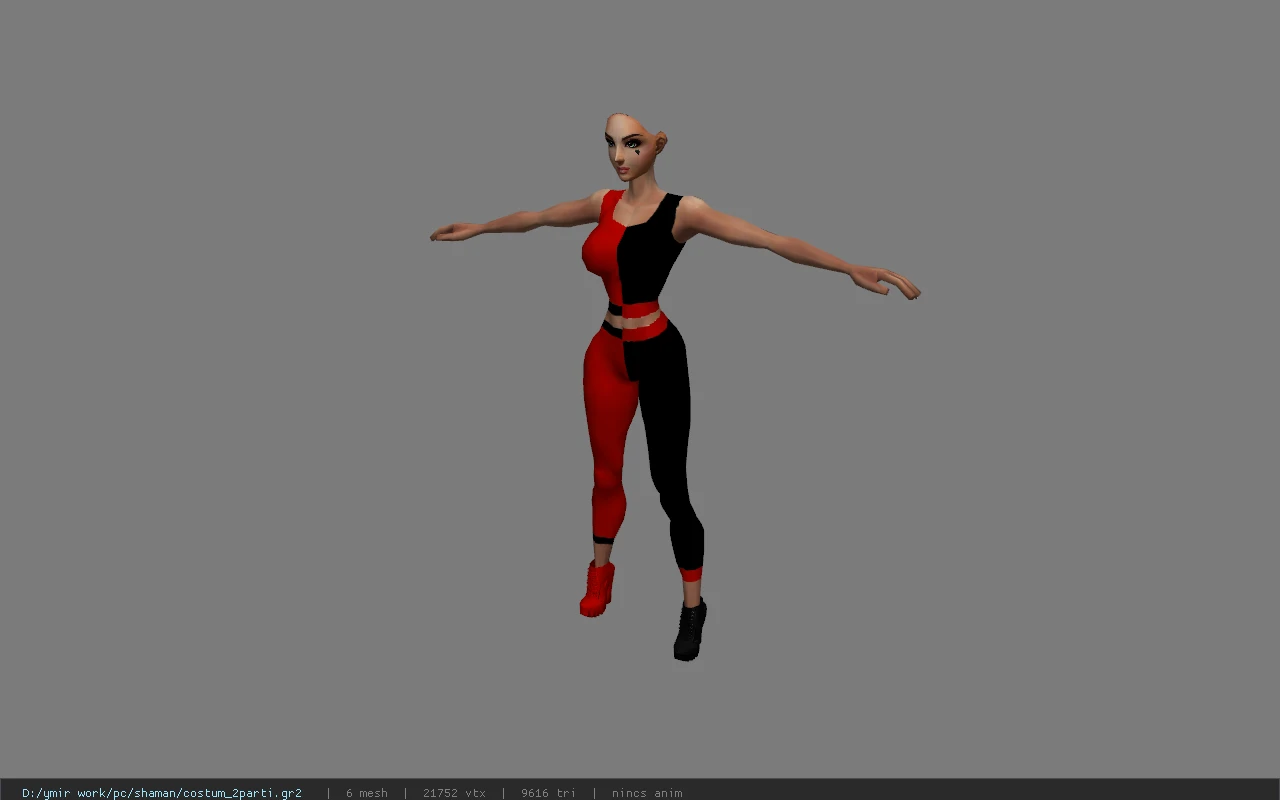Image resolution: width=1280 pixels, height=800 pixels.
Task: Click the file path costum_2parti.gr2
Action: [162, 793]
